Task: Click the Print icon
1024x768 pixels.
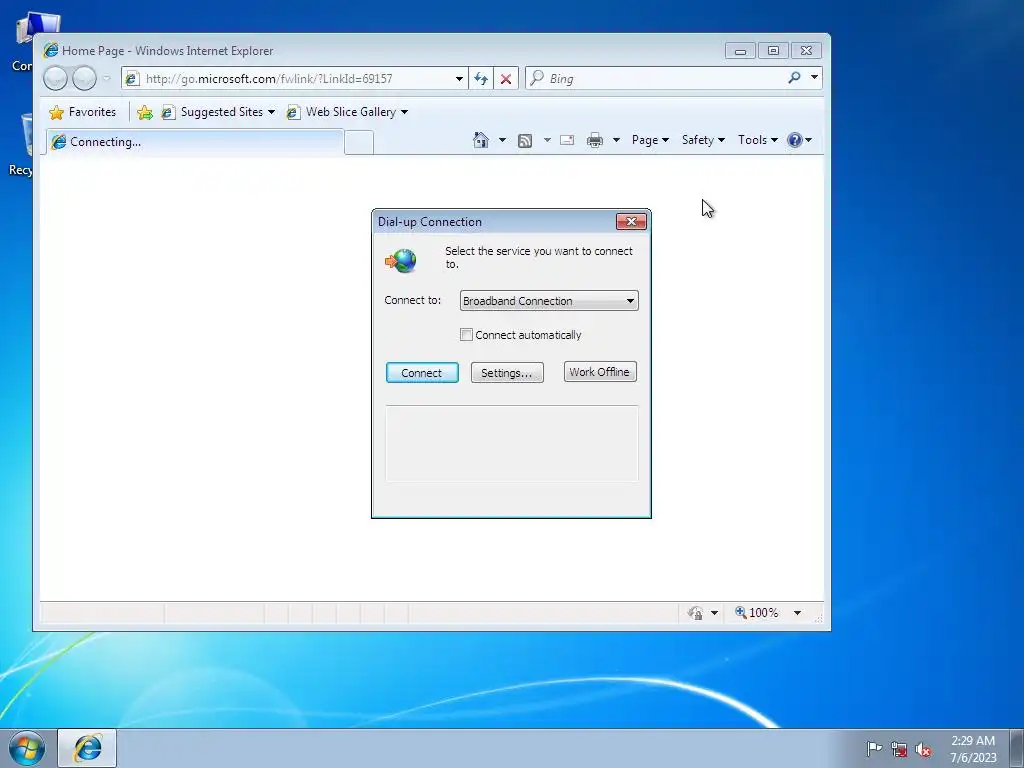Action: pyautogui.click(x=594, y=140)
